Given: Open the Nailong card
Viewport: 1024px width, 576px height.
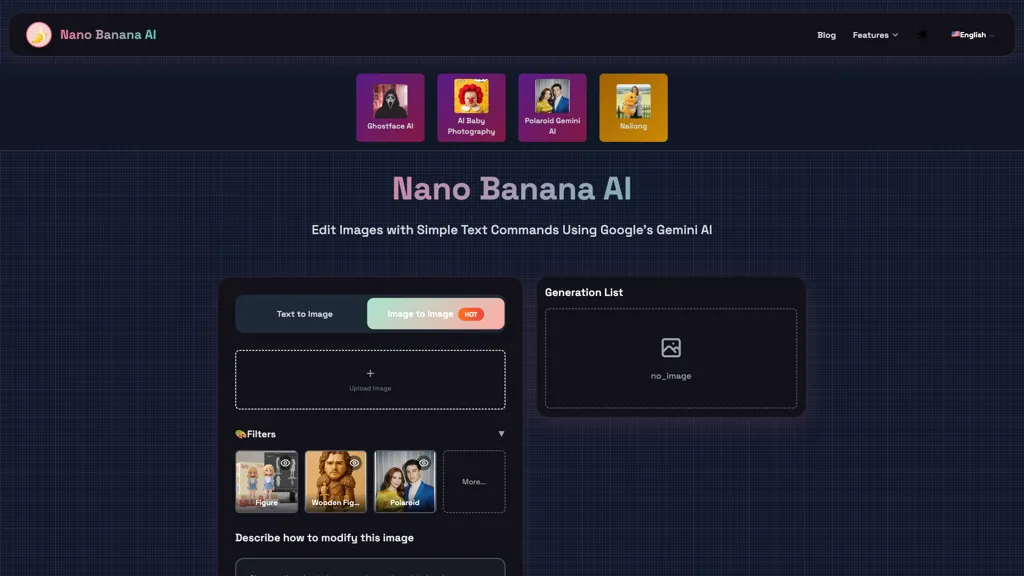Looking at the screenshot, I should (x=633, y=108).
